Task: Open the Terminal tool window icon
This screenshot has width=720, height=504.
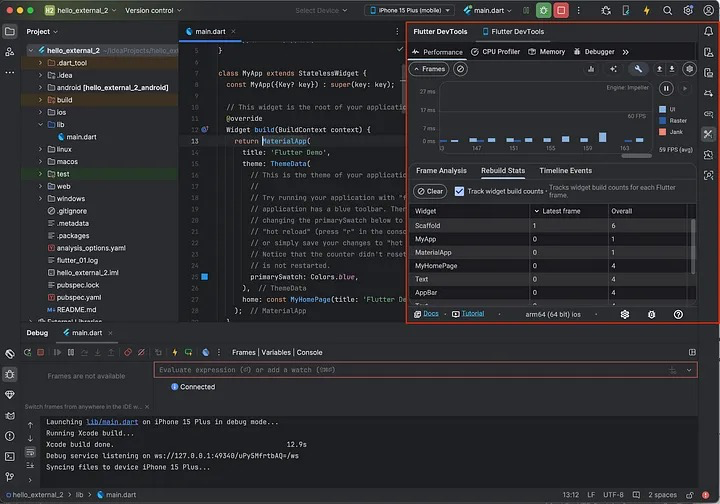Action: tap(10, 456)
